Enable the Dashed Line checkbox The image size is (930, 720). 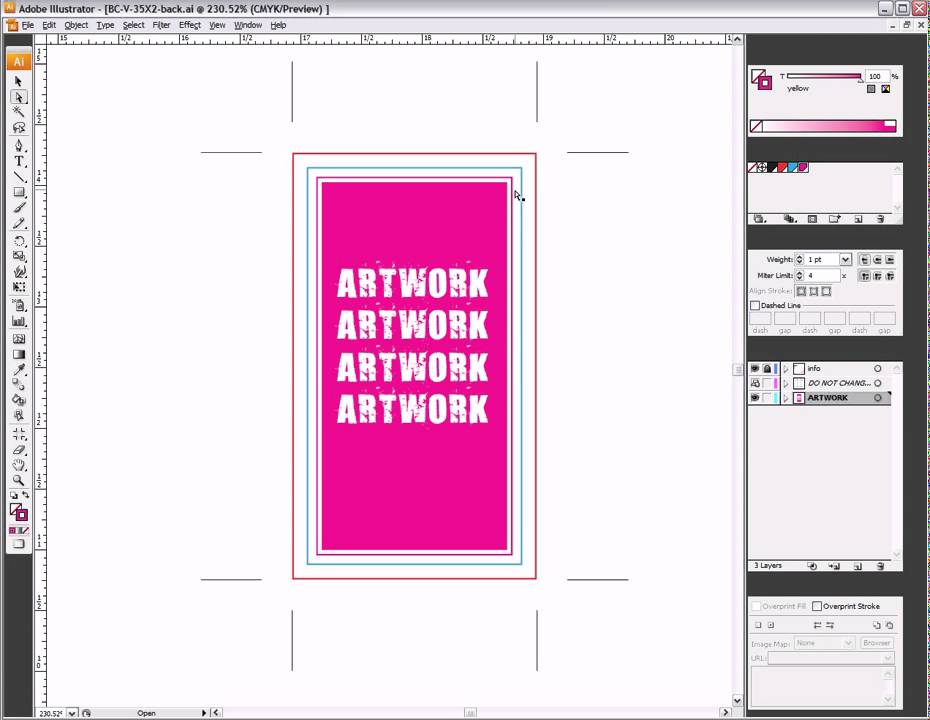755,305
